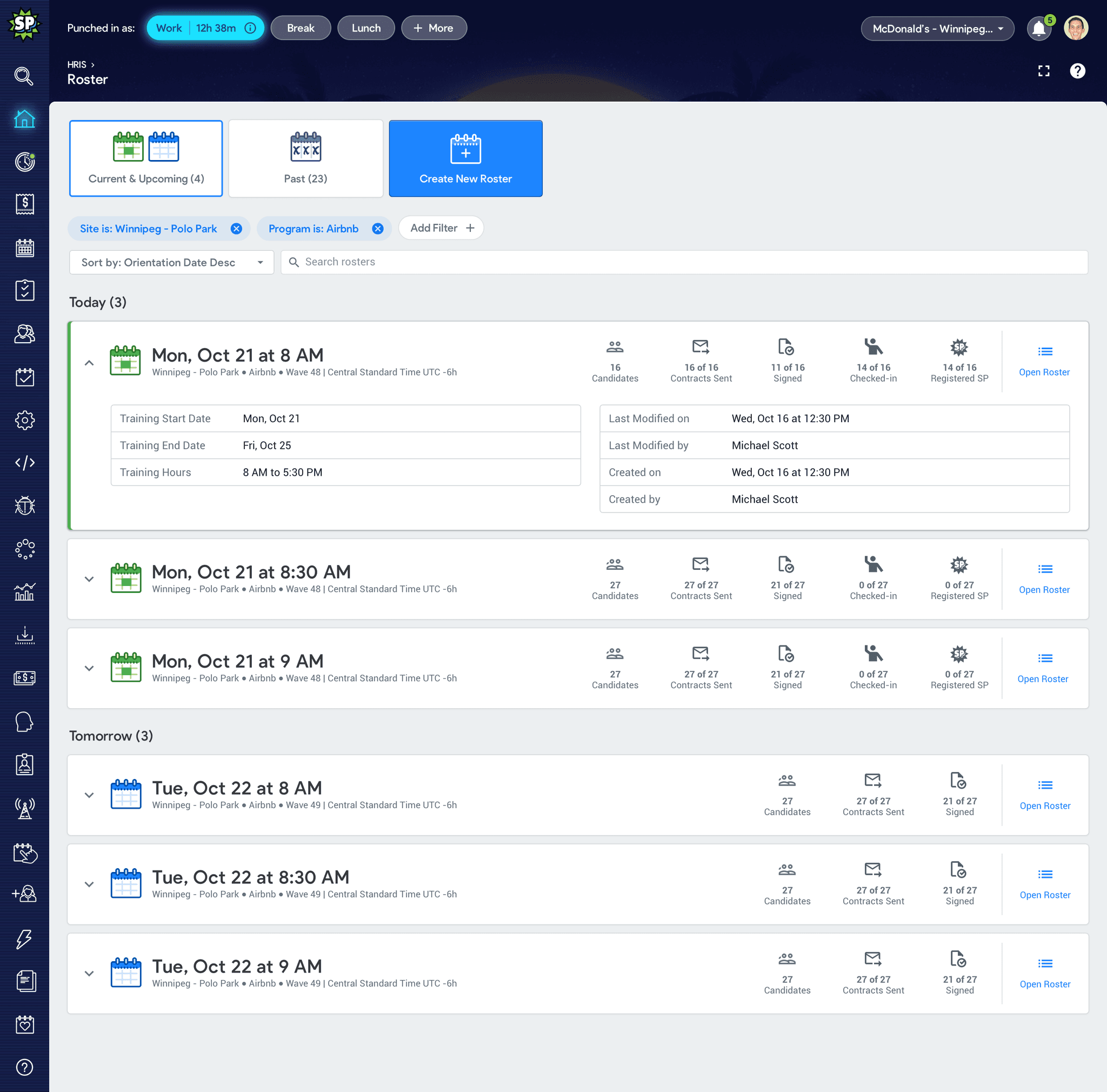
Task: Open the notifications bell icon
Action: point(1038,29)
